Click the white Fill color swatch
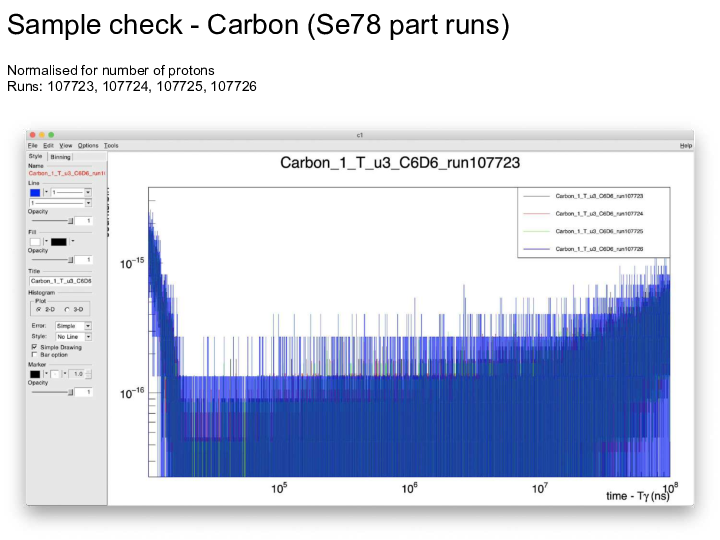 [35, 242]
